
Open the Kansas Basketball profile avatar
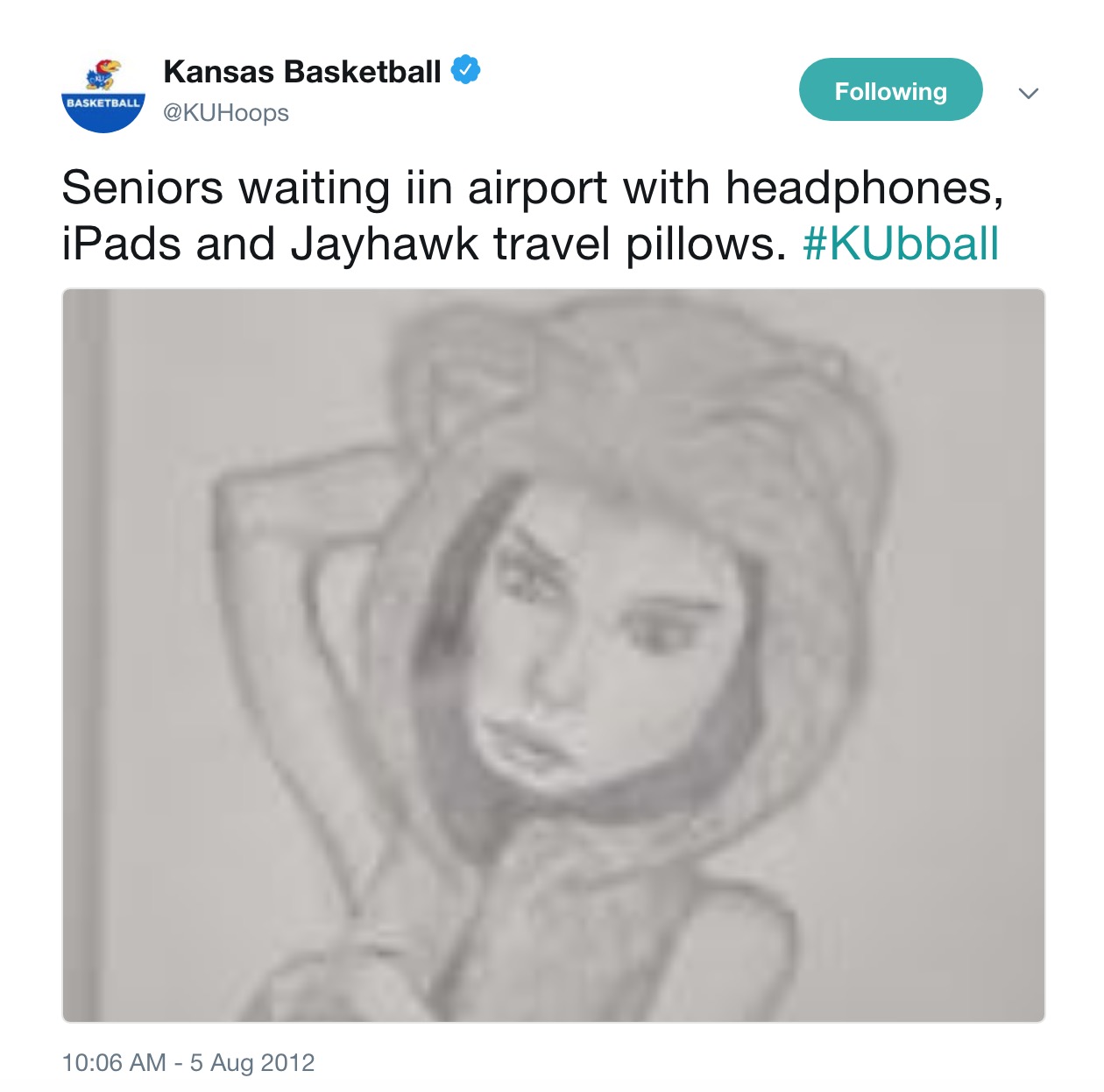tap(103, 93)
